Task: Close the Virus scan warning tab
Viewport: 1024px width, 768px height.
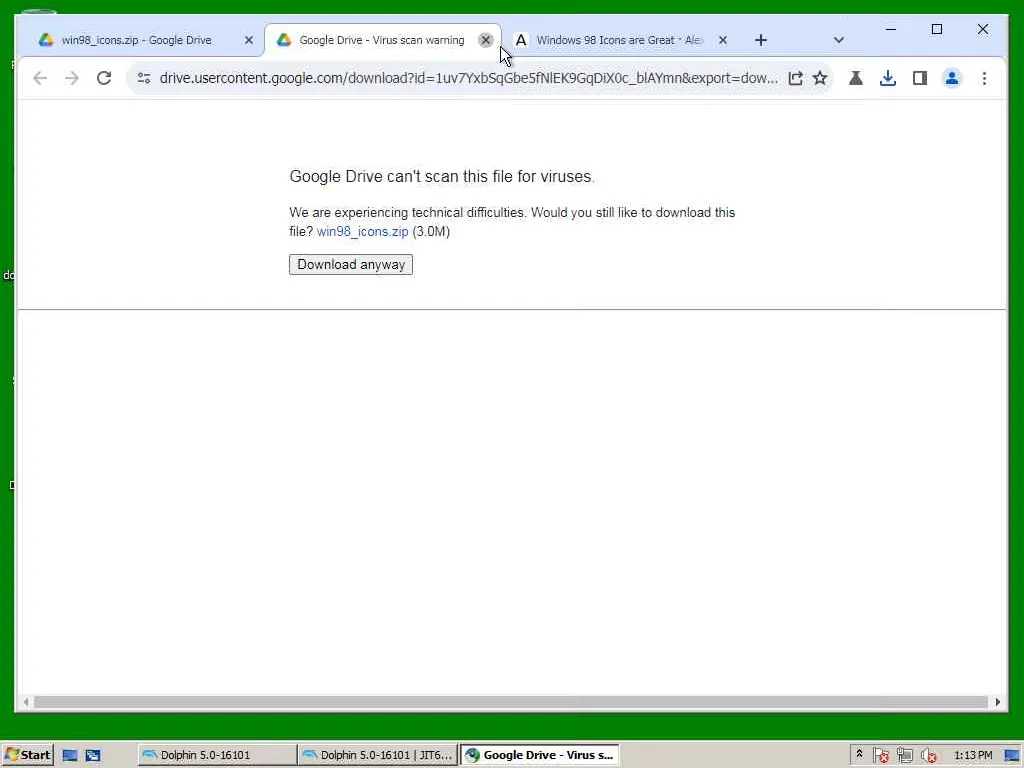Action: (485, 40)
